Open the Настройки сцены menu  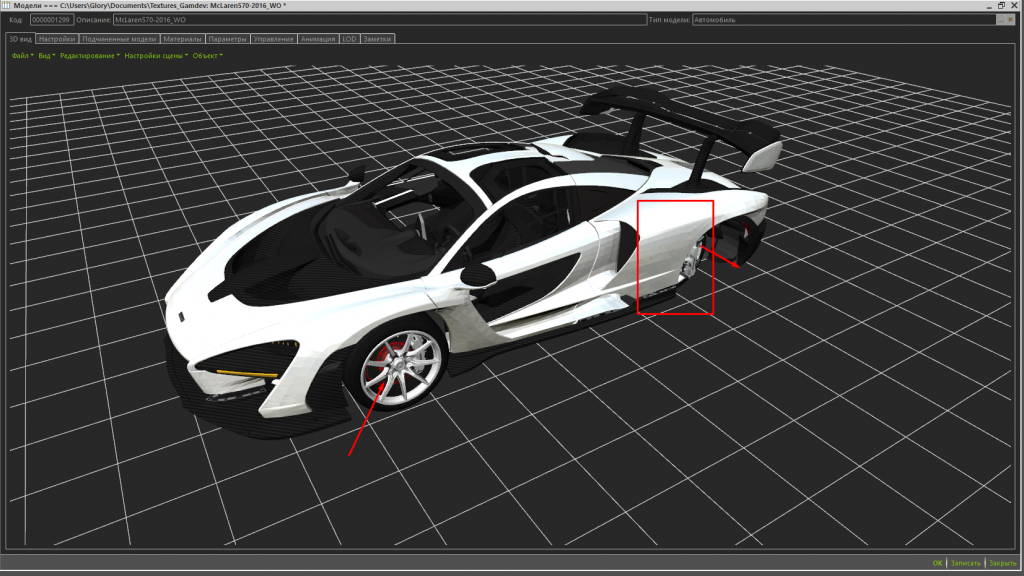tap(154, 56)
